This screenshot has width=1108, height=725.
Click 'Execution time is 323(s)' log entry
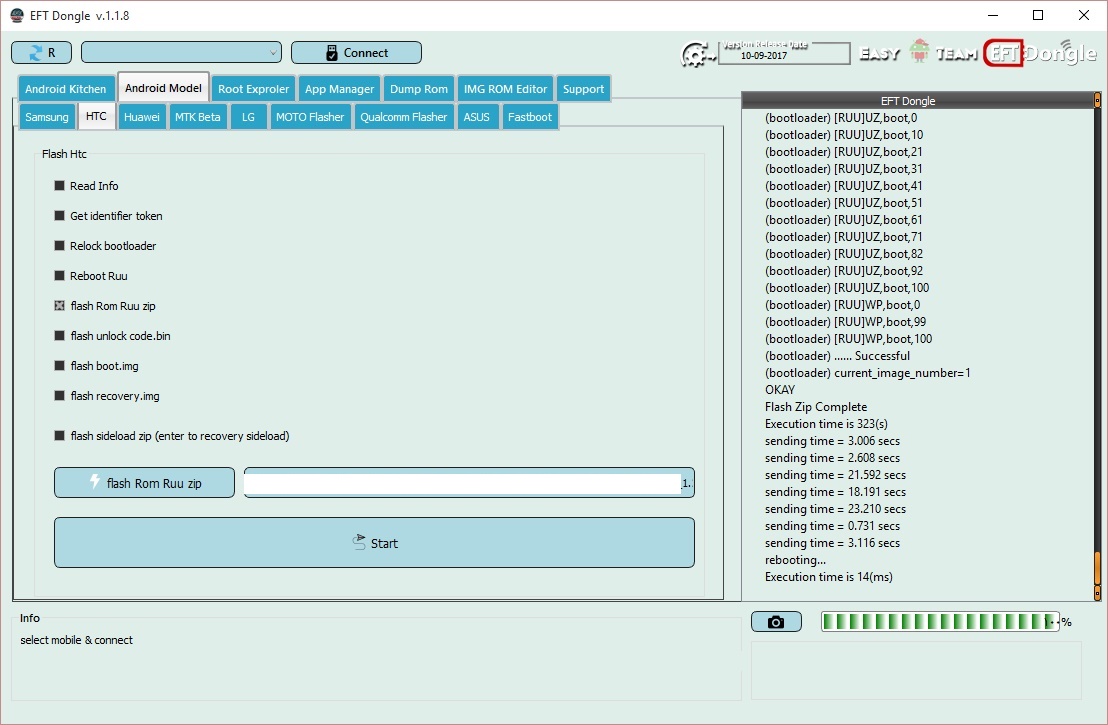coord(826,424)
